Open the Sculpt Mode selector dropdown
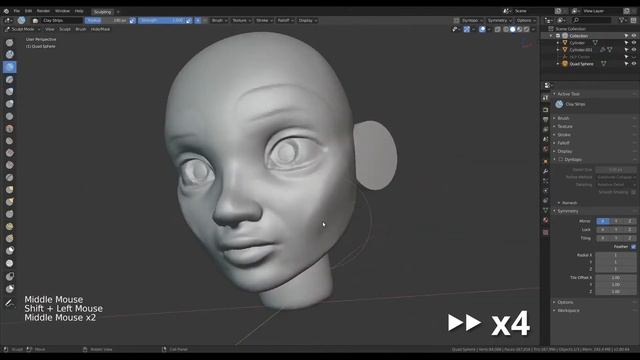This screenshot has width=640, height=360. coord(22,29)
